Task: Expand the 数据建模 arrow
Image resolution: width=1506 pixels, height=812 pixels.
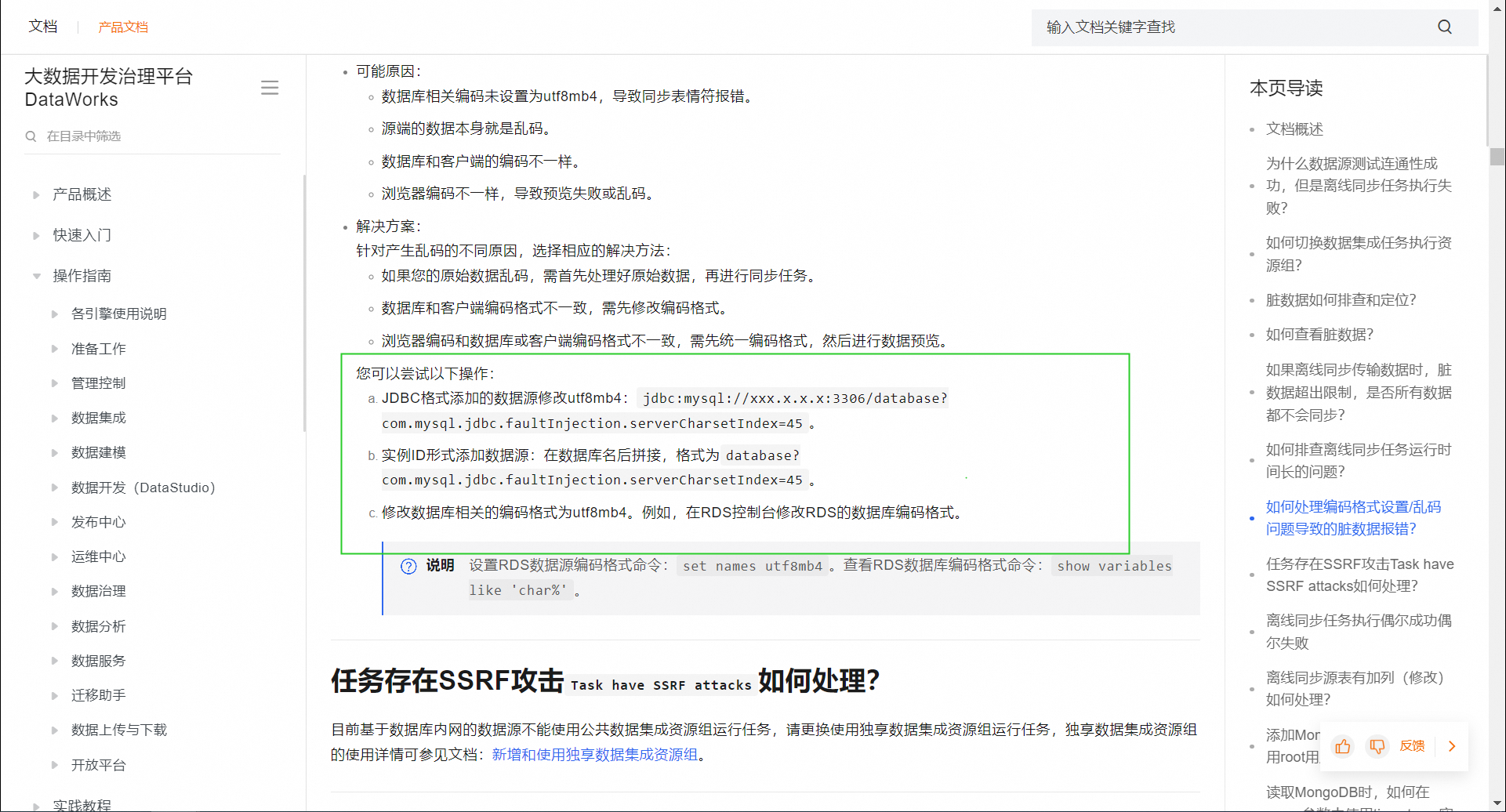Action: click(x=55, y=453)
